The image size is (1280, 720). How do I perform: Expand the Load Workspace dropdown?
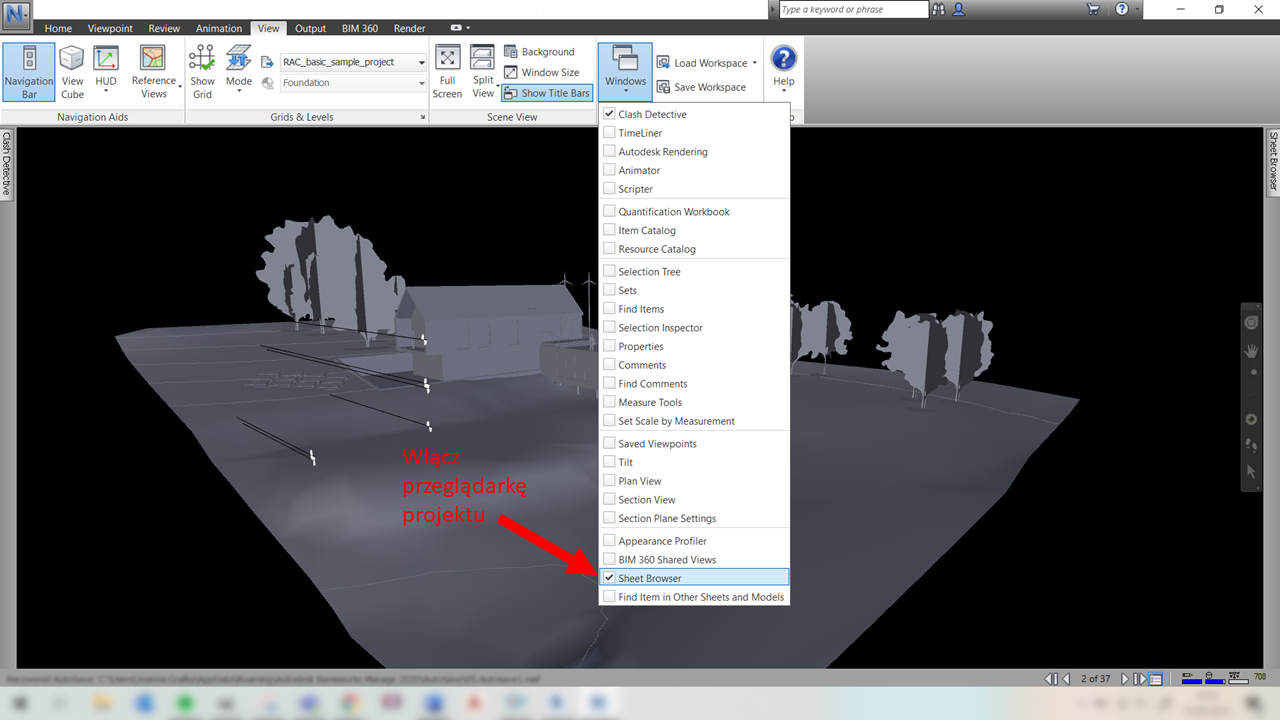754,63
